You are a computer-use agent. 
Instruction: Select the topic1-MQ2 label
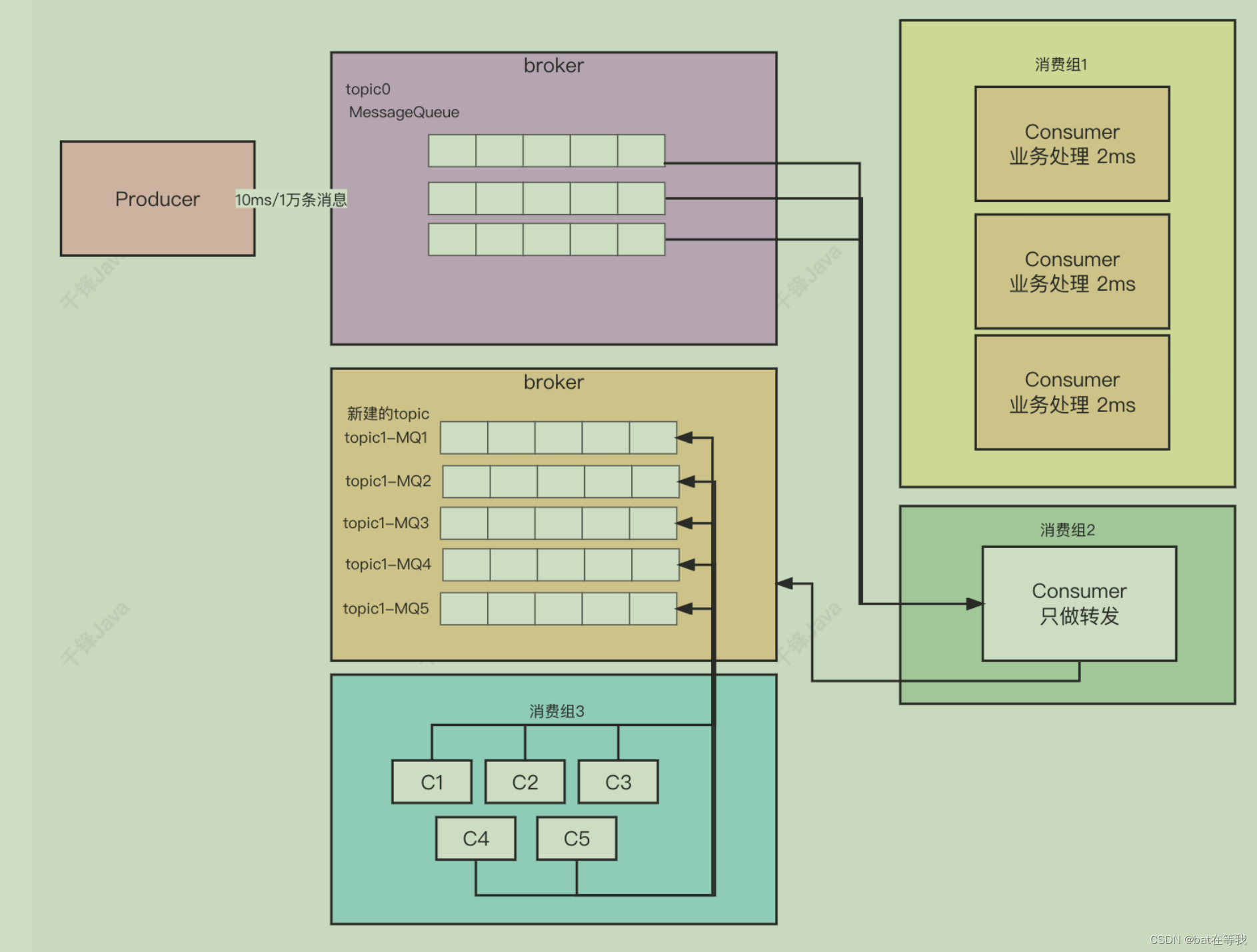[x=388, y=481]
